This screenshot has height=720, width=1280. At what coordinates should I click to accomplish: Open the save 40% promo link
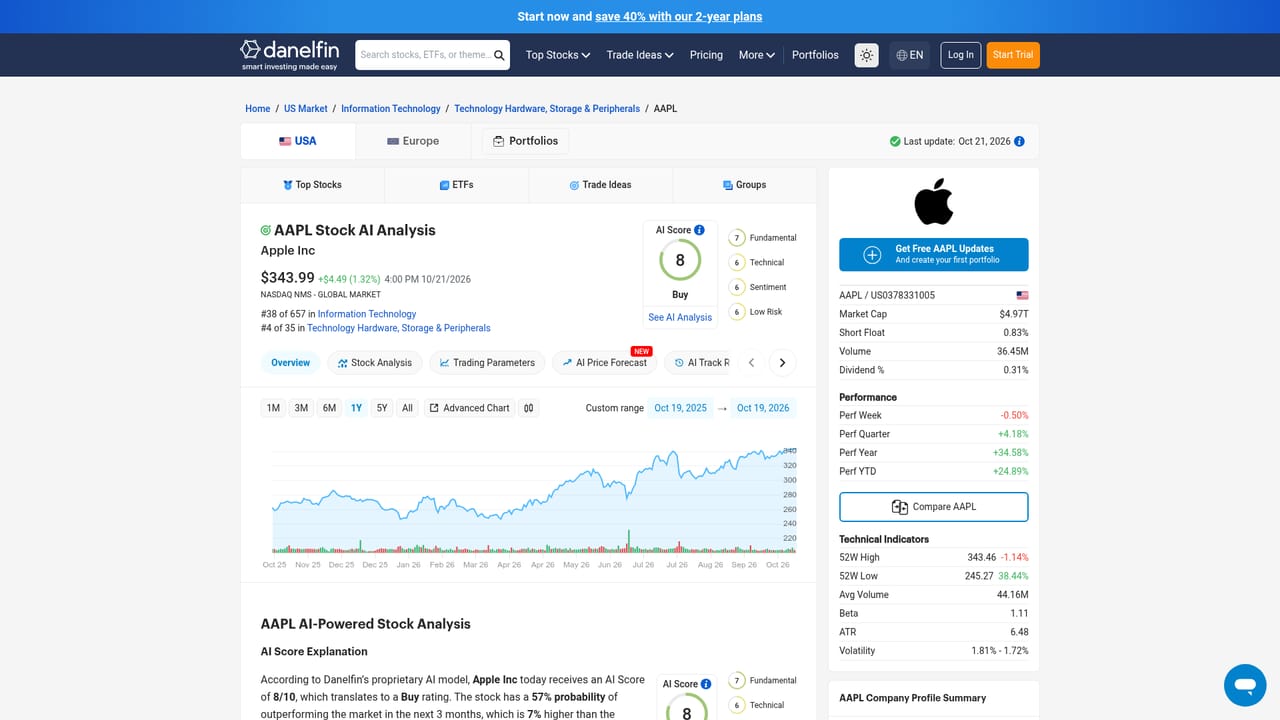click(x=679, y=16)
